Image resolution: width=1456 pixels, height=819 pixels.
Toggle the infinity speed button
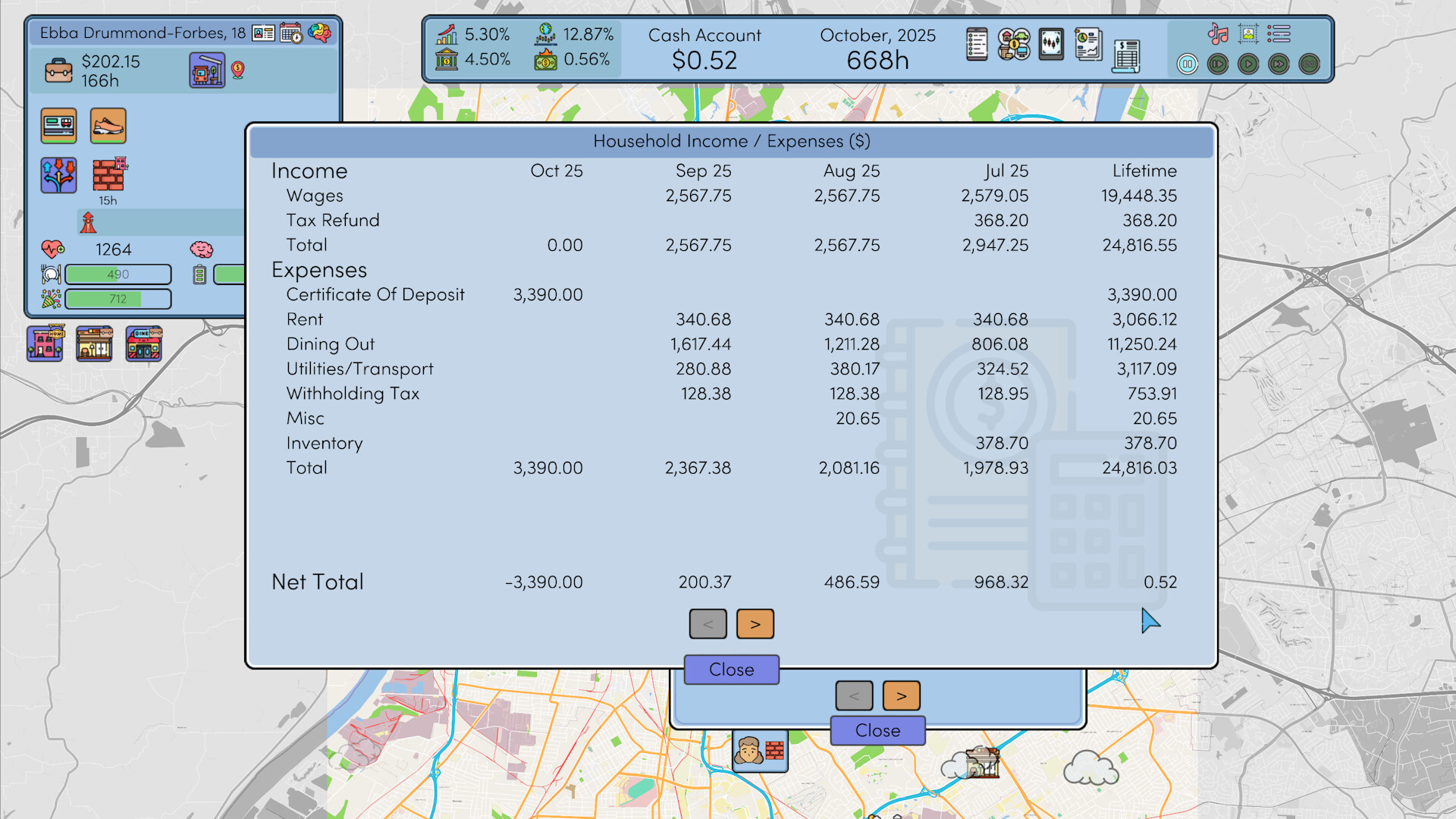coord(1309,64)
